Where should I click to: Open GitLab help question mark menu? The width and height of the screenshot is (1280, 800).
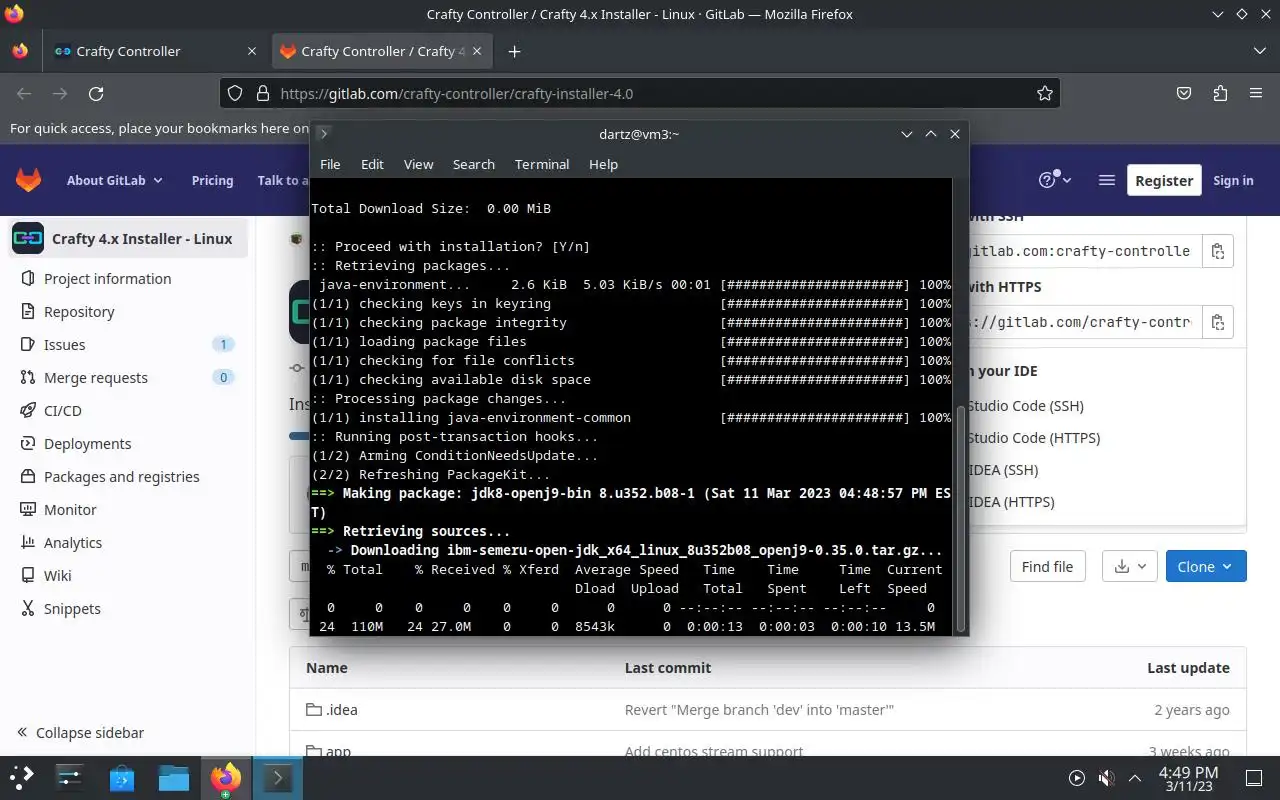[x=1055, y=180]
